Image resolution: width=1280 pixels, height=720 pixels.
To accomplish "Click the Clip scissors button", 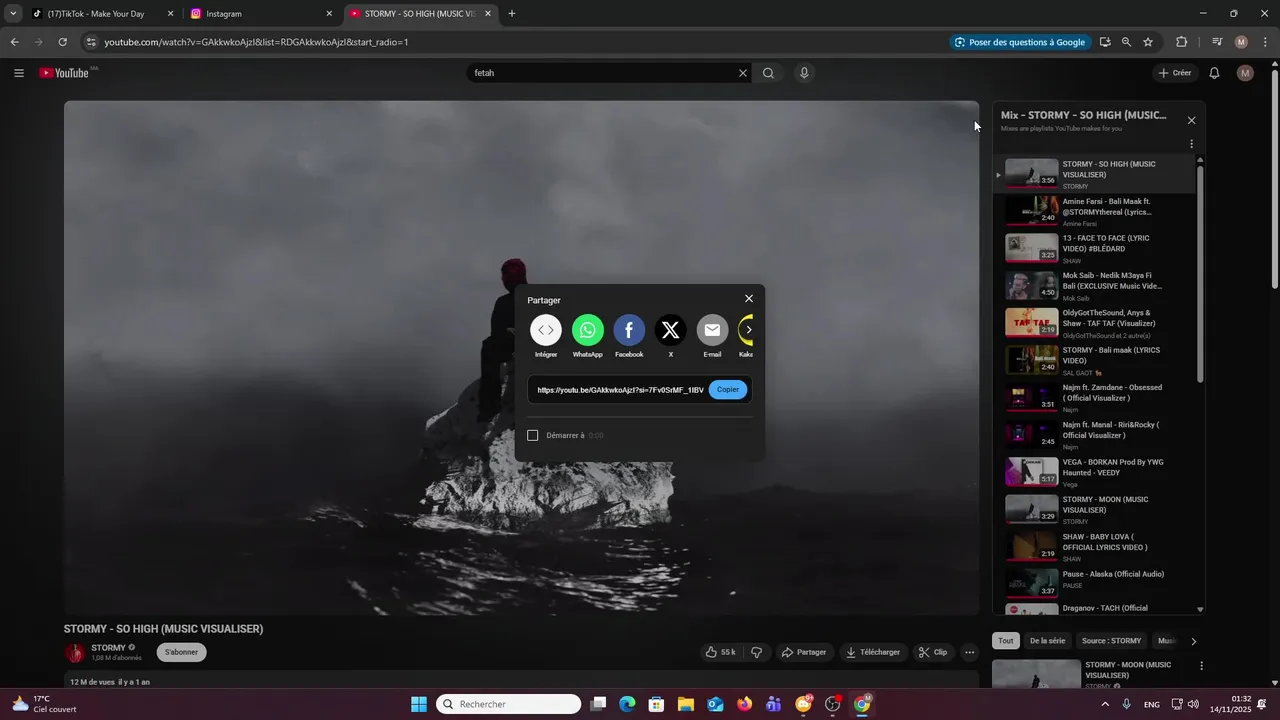I will click(933, 652).
